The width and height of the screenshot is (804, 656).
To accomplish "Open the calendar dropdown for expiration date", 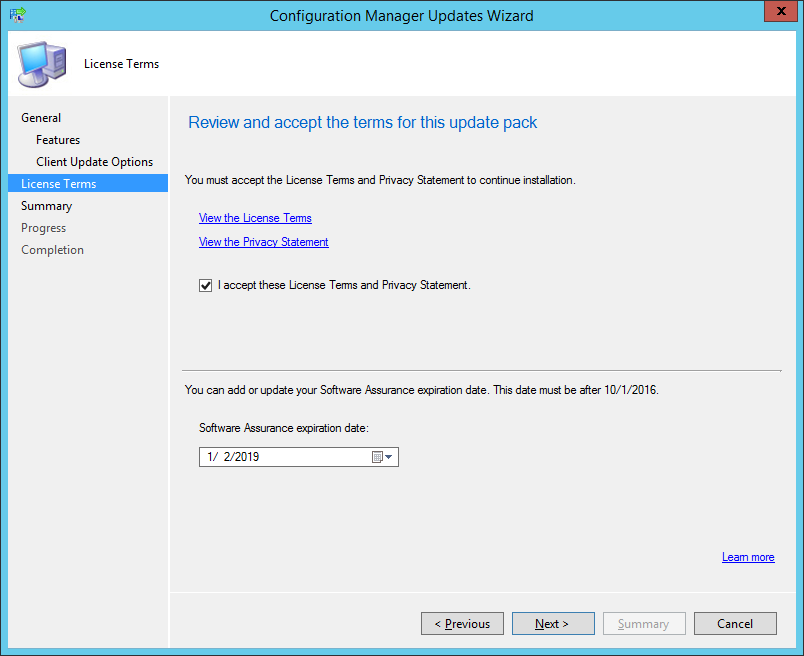I will pos(383,457).
